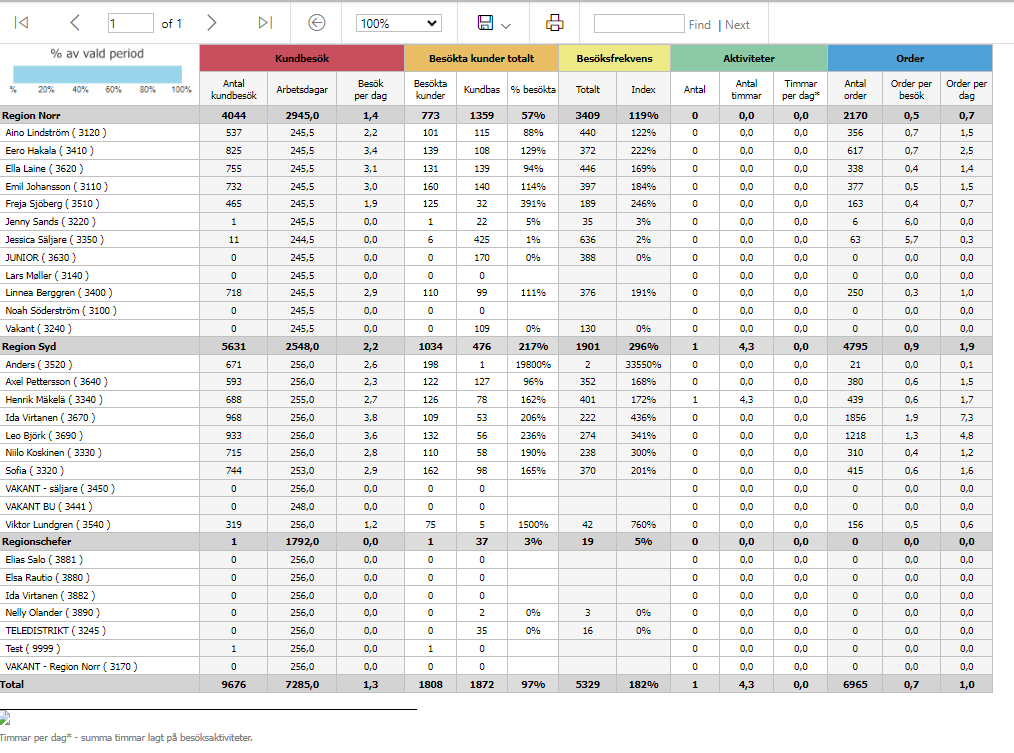Click Niilo Koskinen ( 3330 ) row
The height and width of the screenshot is (753, 1014).
(x=496, y=453)
